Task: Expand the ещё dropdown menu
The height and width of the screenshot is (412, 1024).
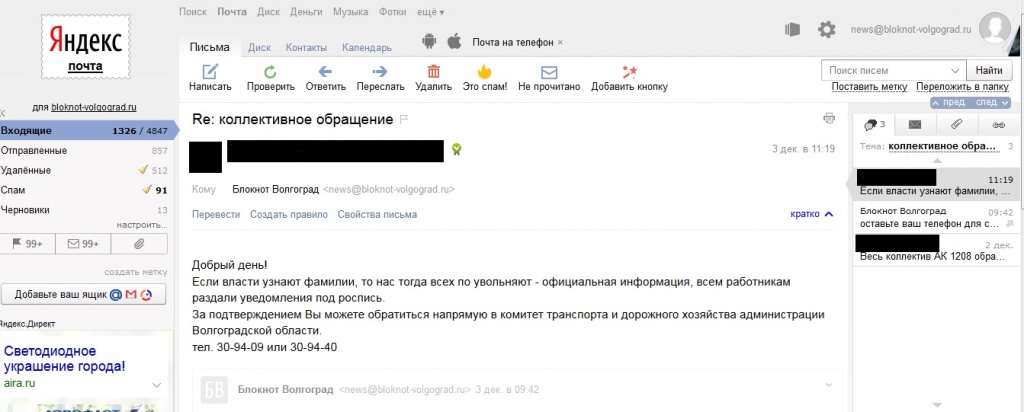Action: [431, 12]
